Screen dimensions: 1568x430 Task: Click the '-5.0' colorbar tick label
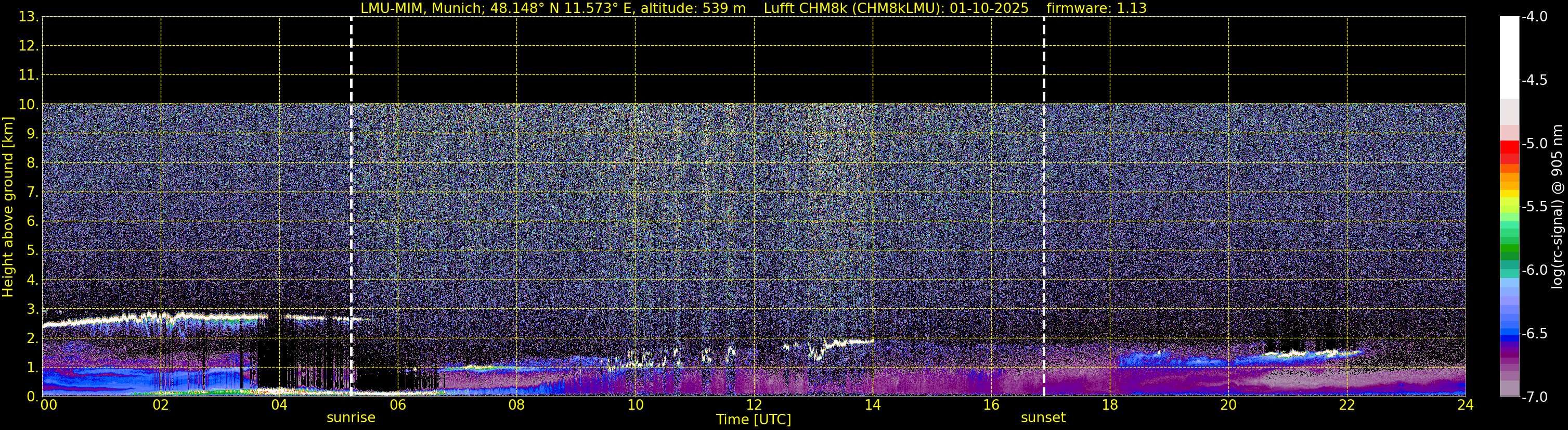(x=1534, y=144)
